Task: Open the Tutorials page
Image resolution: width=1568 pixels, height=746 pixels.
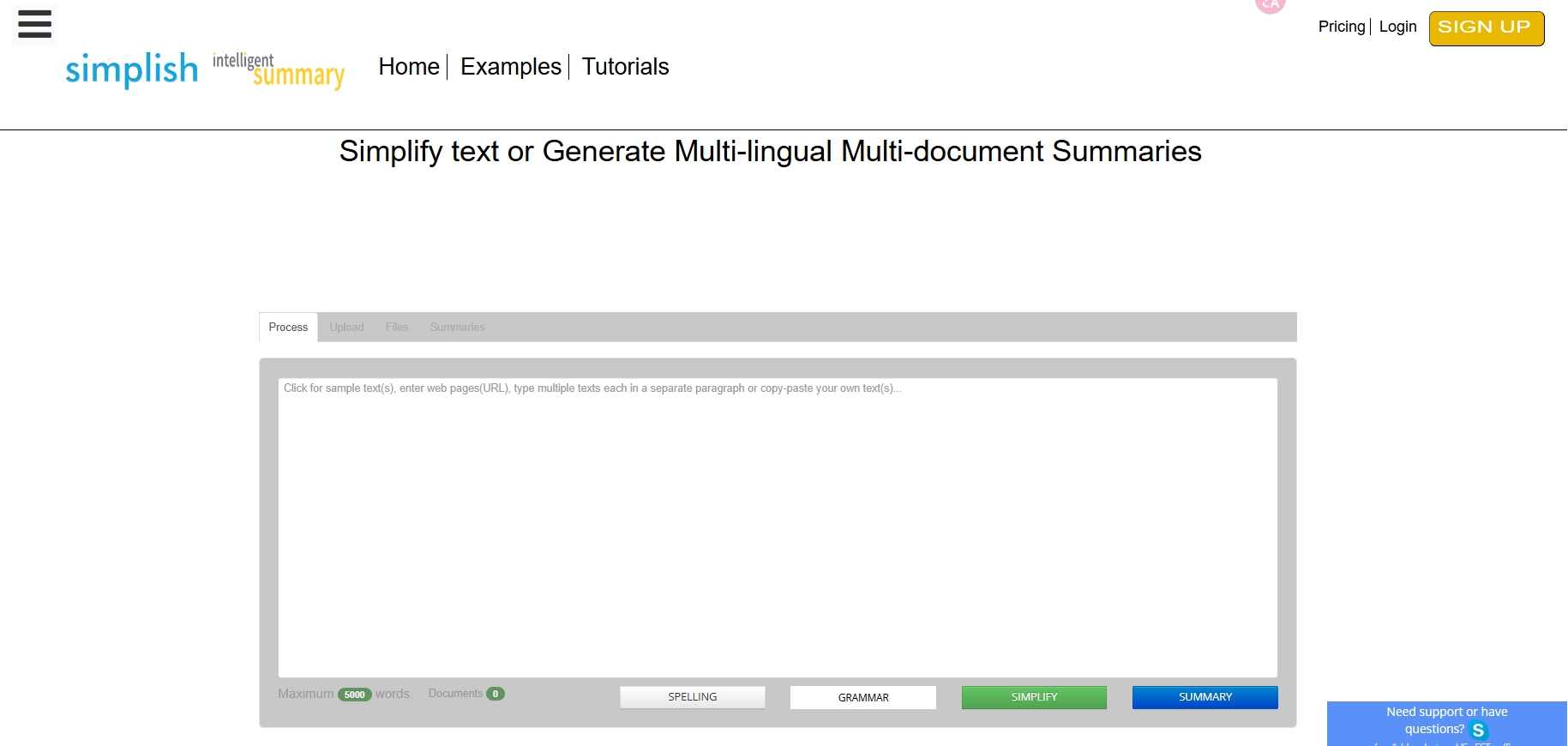Action: point(625,67)
